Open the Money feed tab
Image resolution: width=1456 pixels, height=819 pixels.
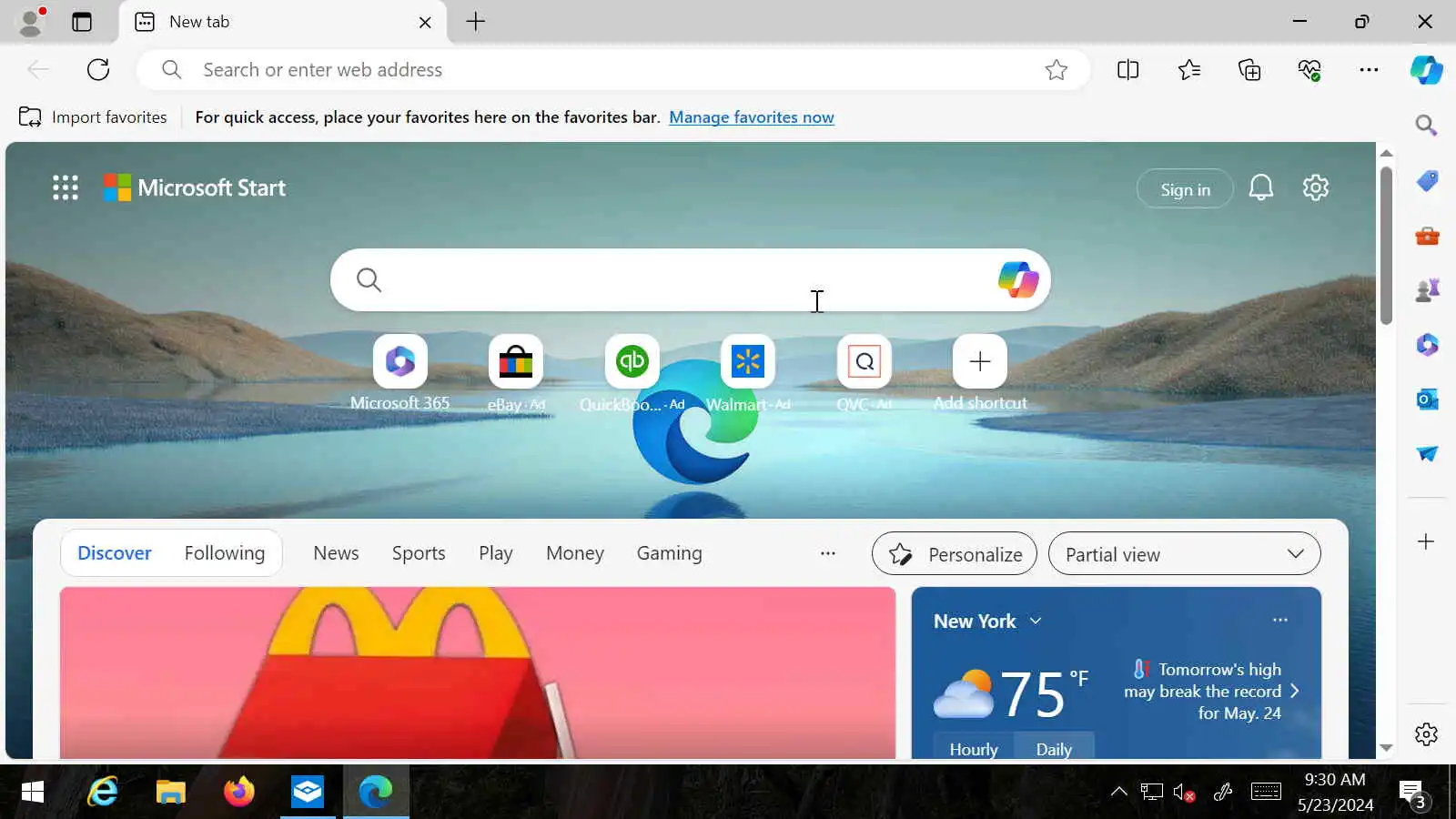[x=575, y=553]
